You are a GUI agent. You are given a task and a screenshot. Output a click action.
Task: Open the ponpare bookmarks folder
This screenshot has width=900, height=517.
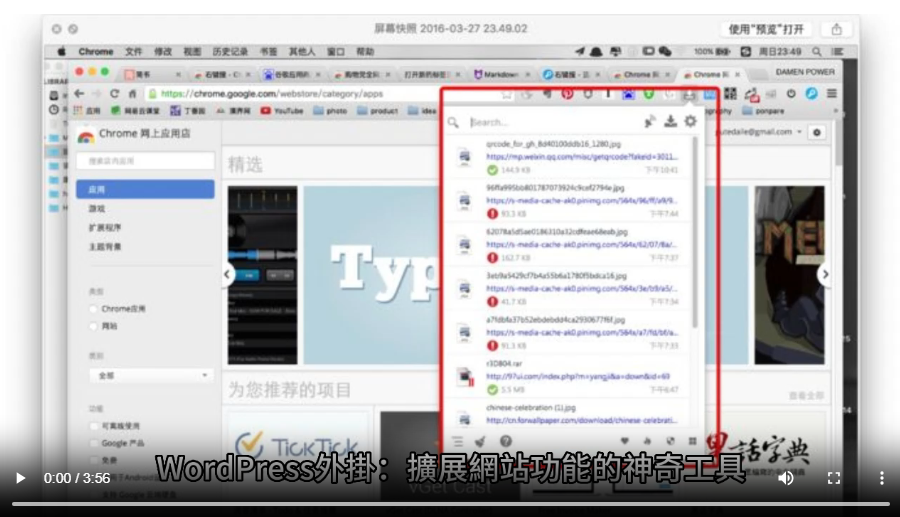[763, 111]
